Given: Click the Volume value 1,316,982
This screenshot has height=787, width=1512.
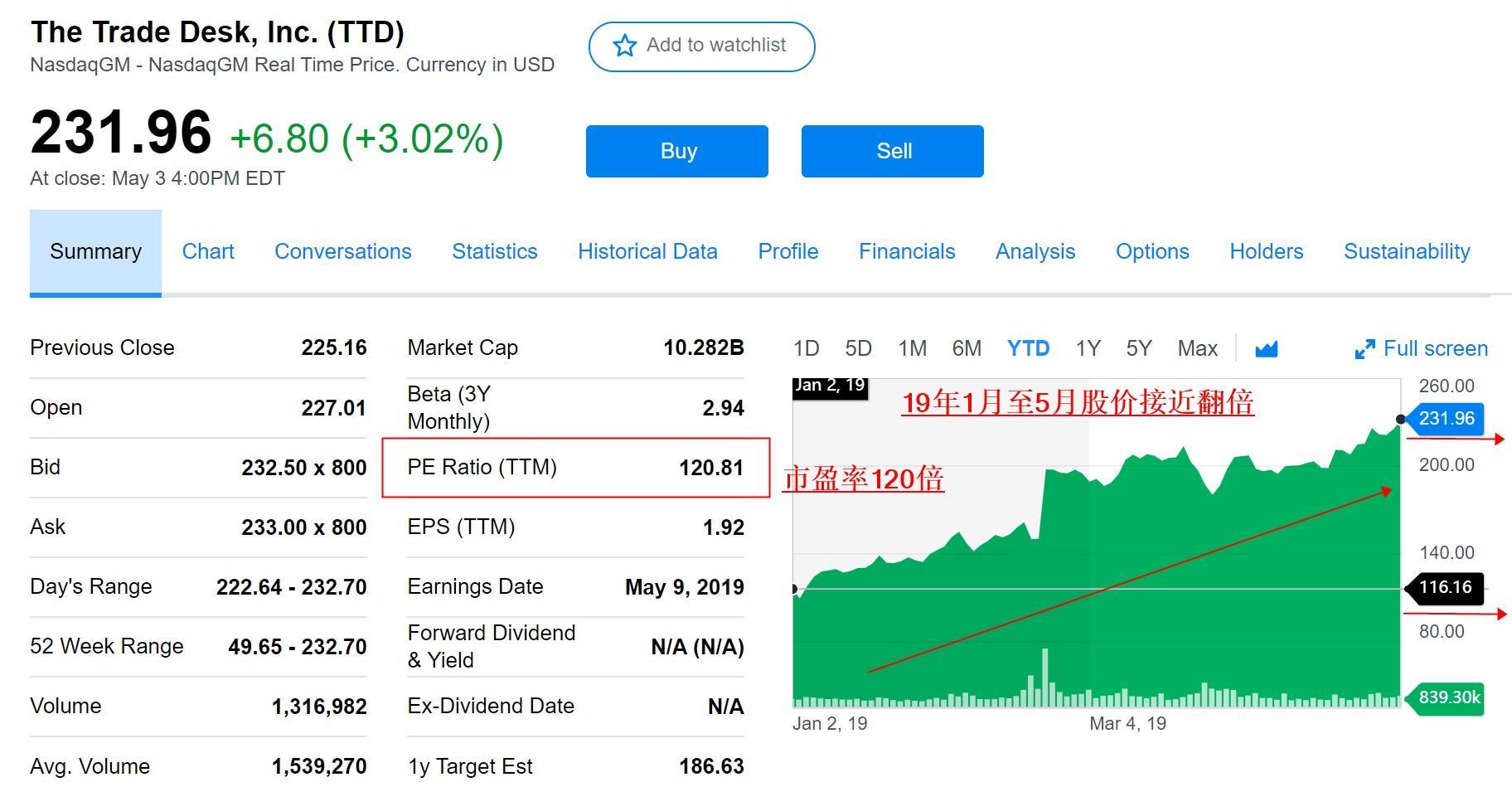Looking at the screenshot, I should tap(319, 707).
